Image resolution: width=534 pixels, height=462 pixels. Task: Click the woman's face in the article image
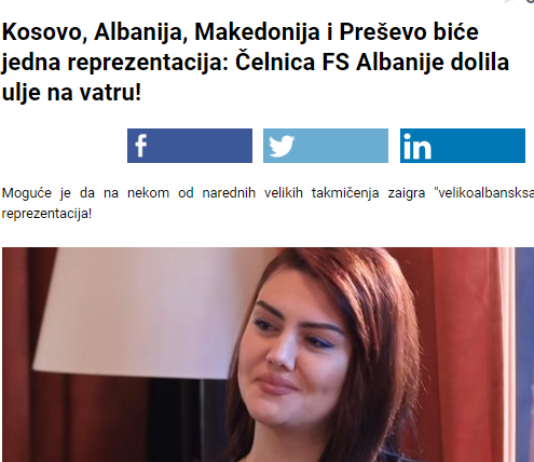pos(295,354)
